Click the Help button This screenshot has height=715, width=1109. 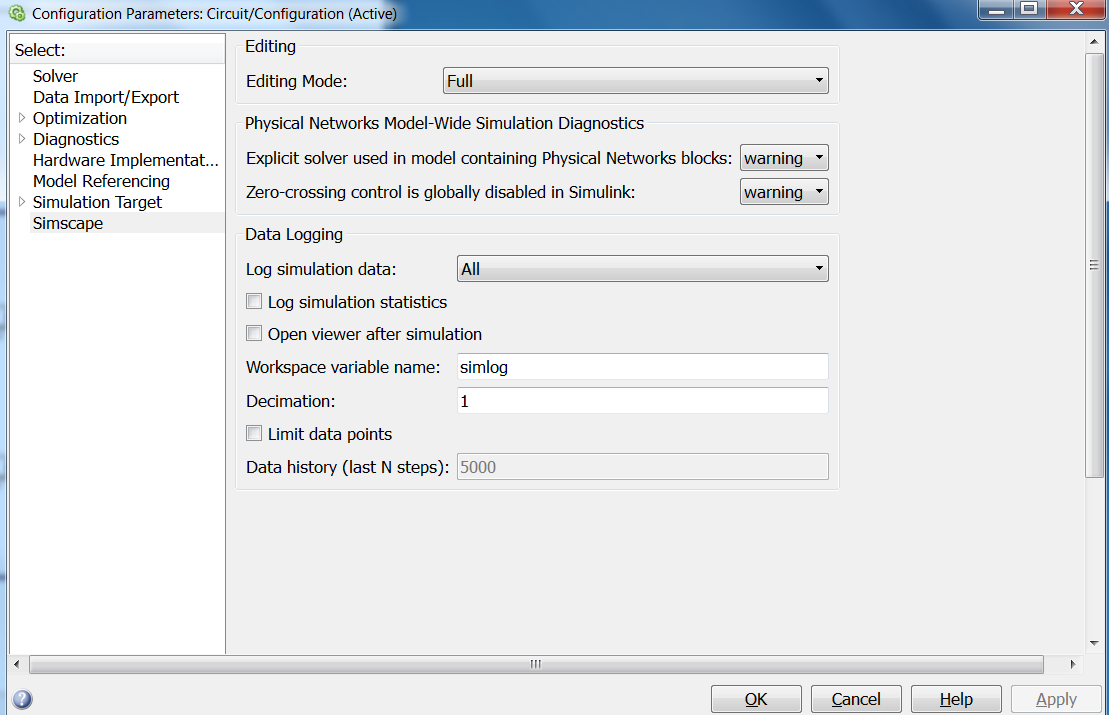click(956, 699)
